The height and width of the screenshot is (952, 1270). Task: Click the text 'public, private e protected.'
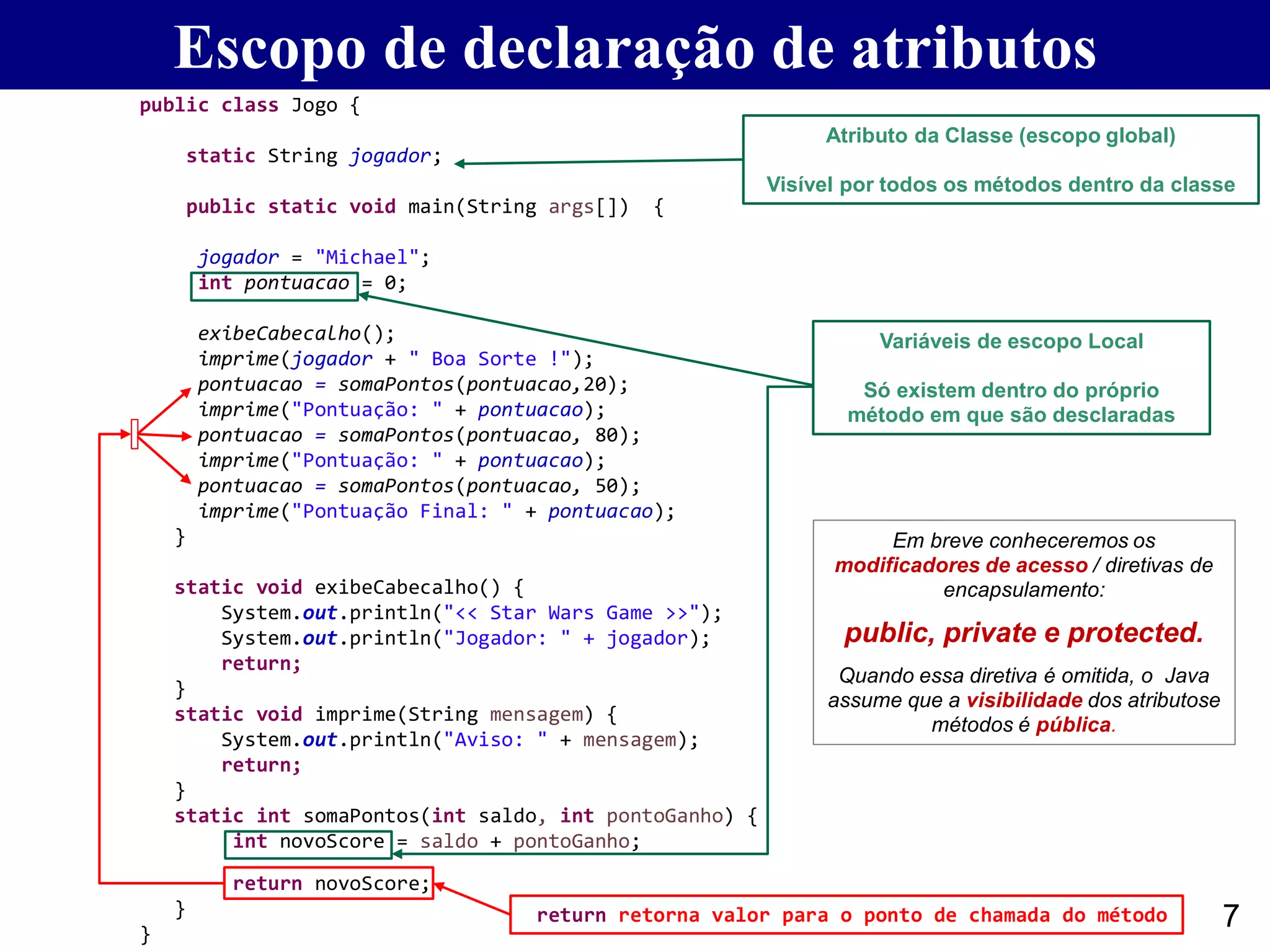pos(1024,633)
